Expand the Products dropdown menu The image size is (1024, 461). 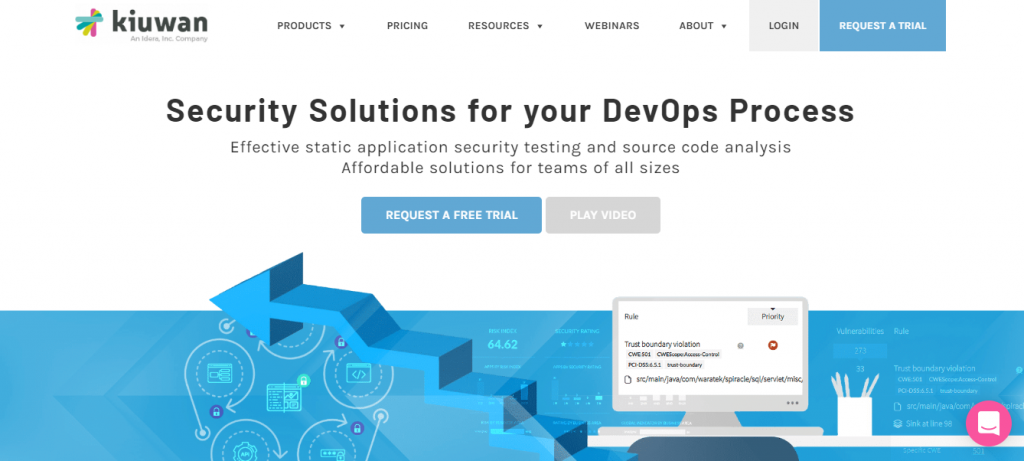coord(311,26)
